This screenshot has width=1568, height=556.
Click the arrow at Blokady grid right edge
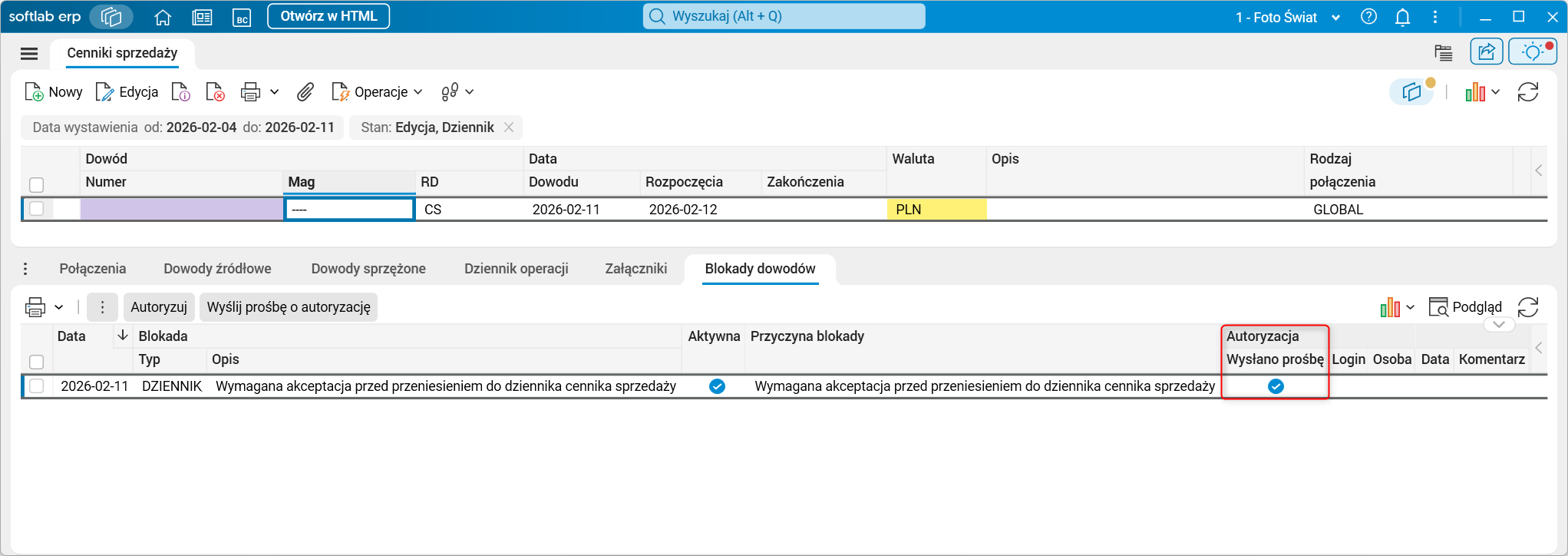pyautogui.click(x=1538, y=348)
